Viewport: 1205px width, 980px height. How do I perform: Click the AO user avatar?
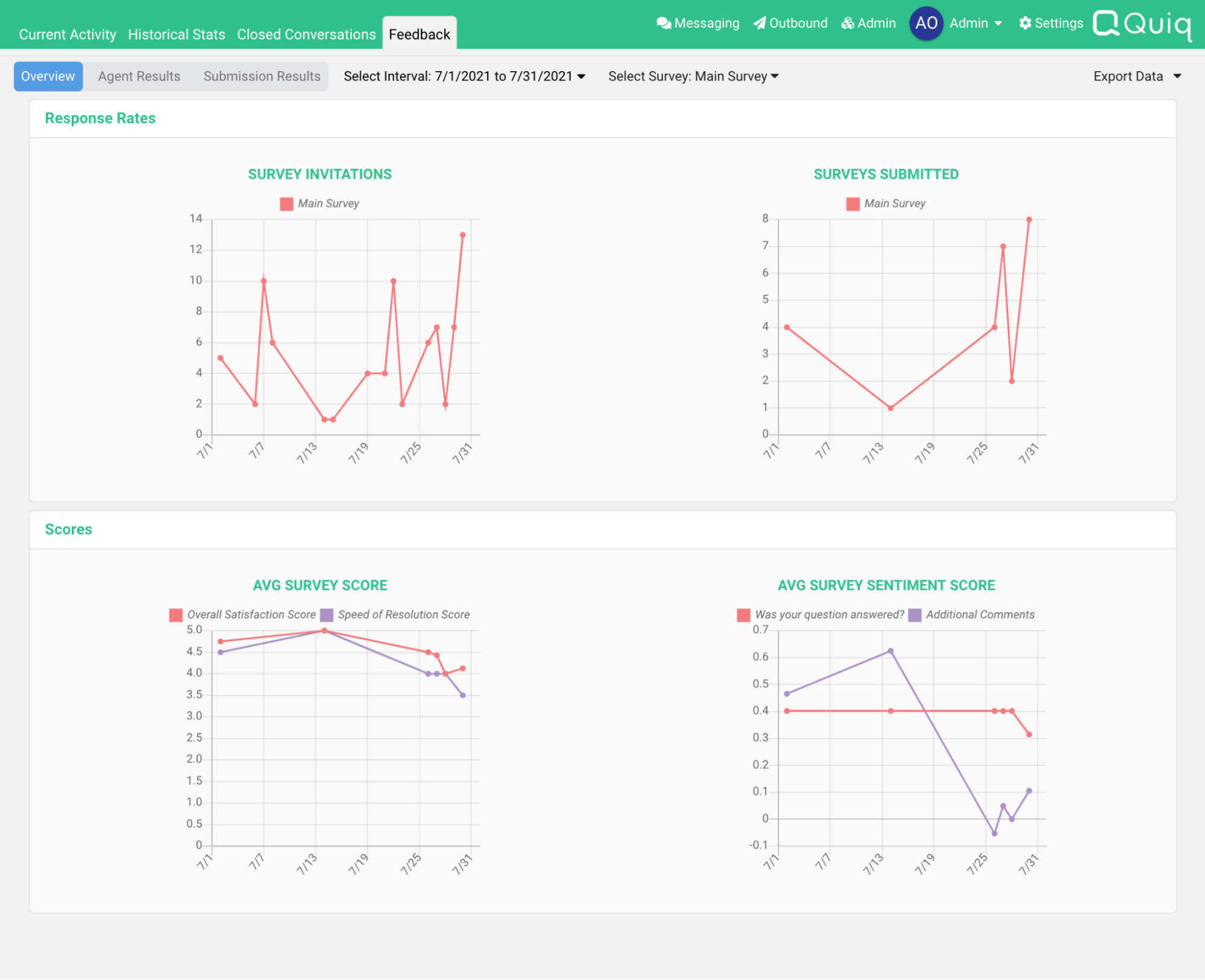[926, 24]
